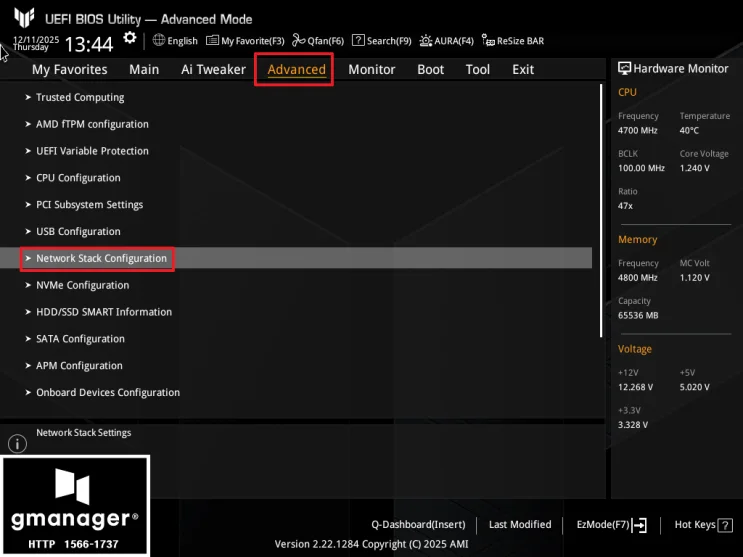Click Network Stack Settings help text
This screenshot has width=743, height=557.
pyautogui.click(x=83, y=433)
